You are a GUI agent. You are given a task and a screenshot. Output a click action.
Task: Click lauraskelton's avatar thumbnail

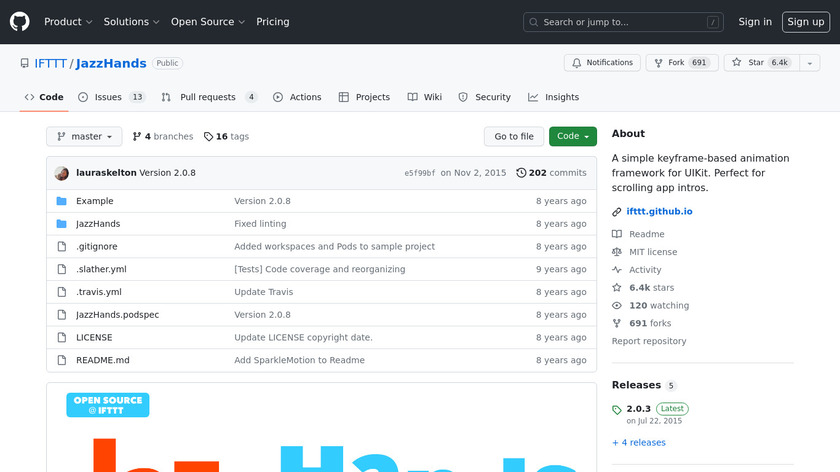pyautogui.click(x=62, y=173)
